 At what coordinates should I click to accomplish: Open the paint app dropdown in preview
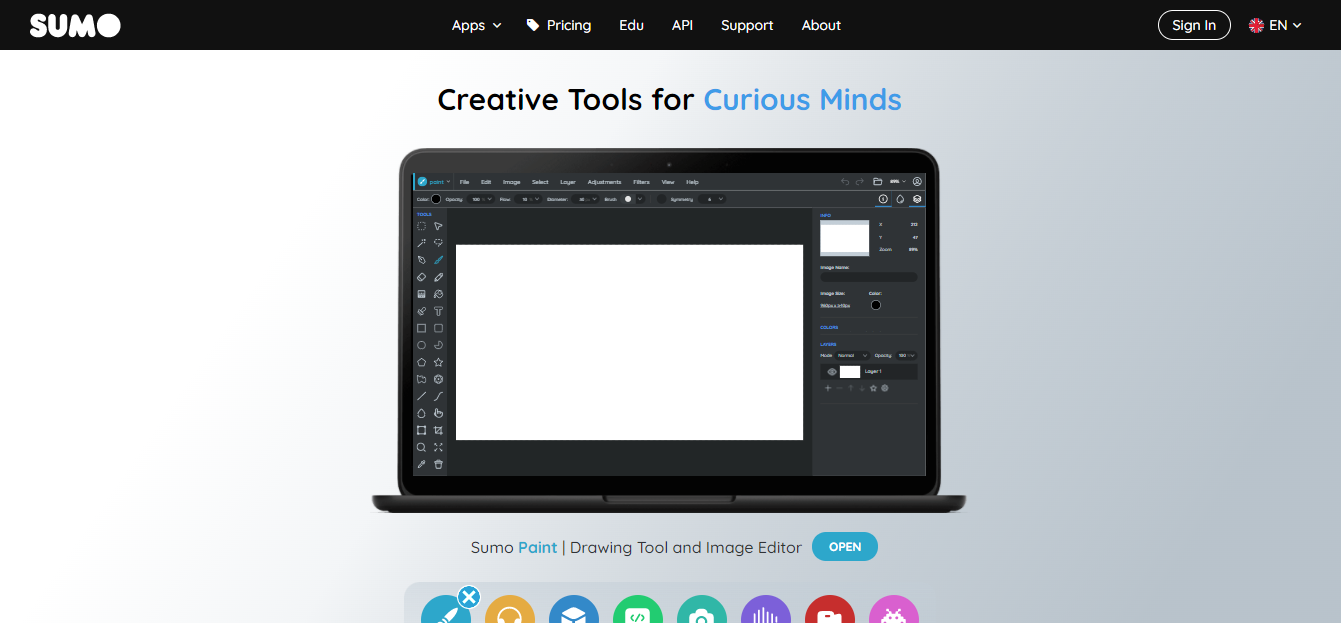[434, 182]
